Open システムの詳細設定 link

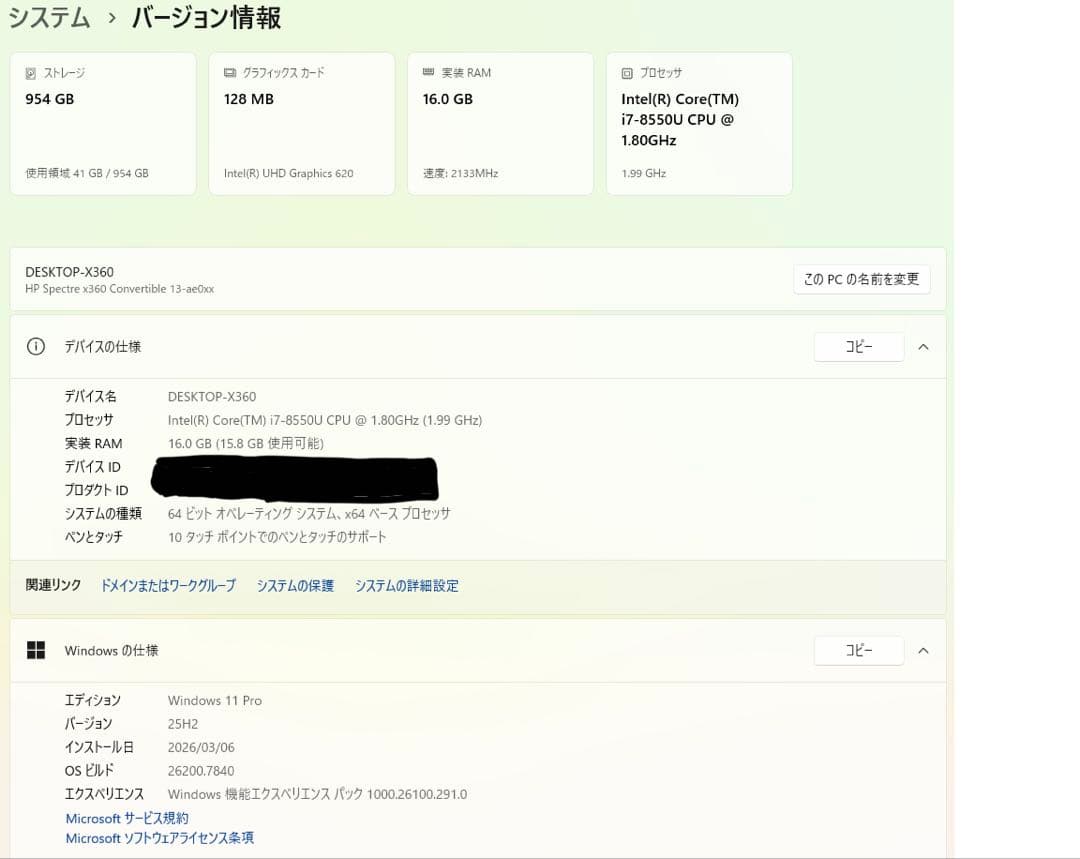pyautogui.click(x=406, y=585)
